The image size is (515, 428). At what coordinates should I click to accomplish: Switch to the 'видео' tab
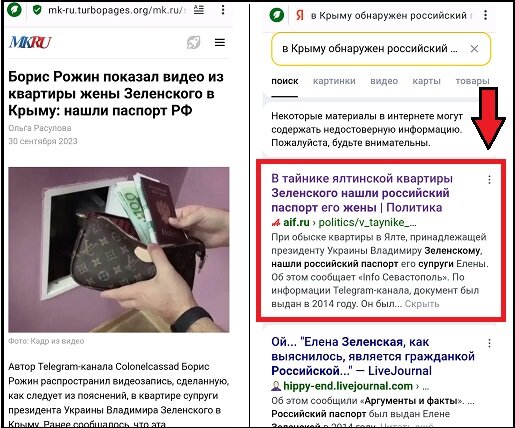click(384, 81)
